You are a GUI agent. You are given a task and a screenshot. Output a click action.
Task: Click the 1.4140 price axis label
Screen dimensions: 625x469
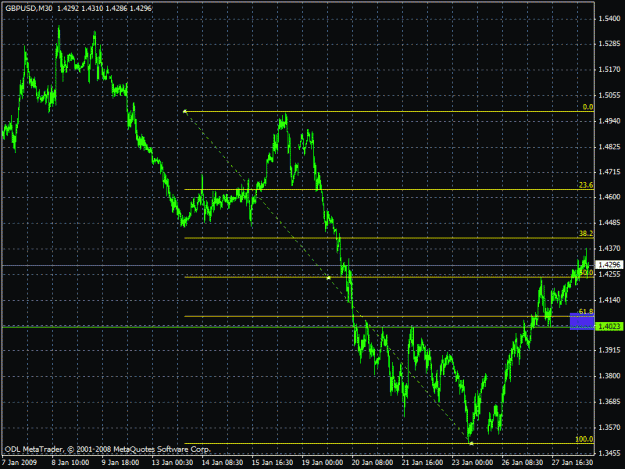pyautogui.click(x=609, y=300)
